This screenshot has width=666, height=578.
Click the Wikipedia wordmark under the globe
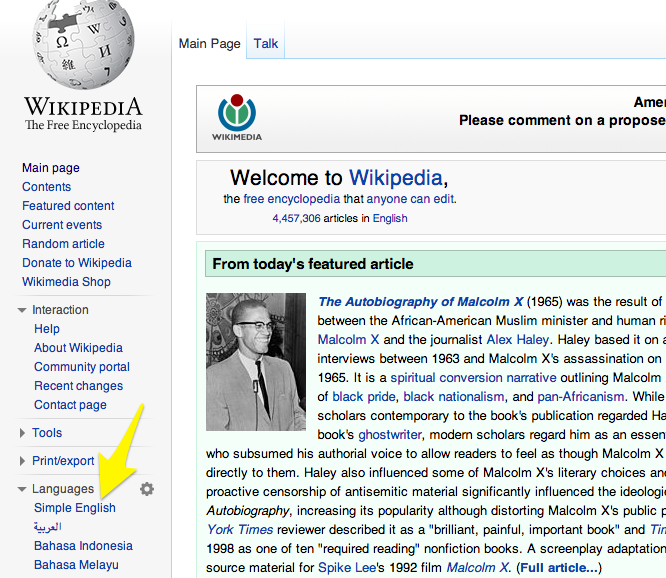(x=83, y=106)
